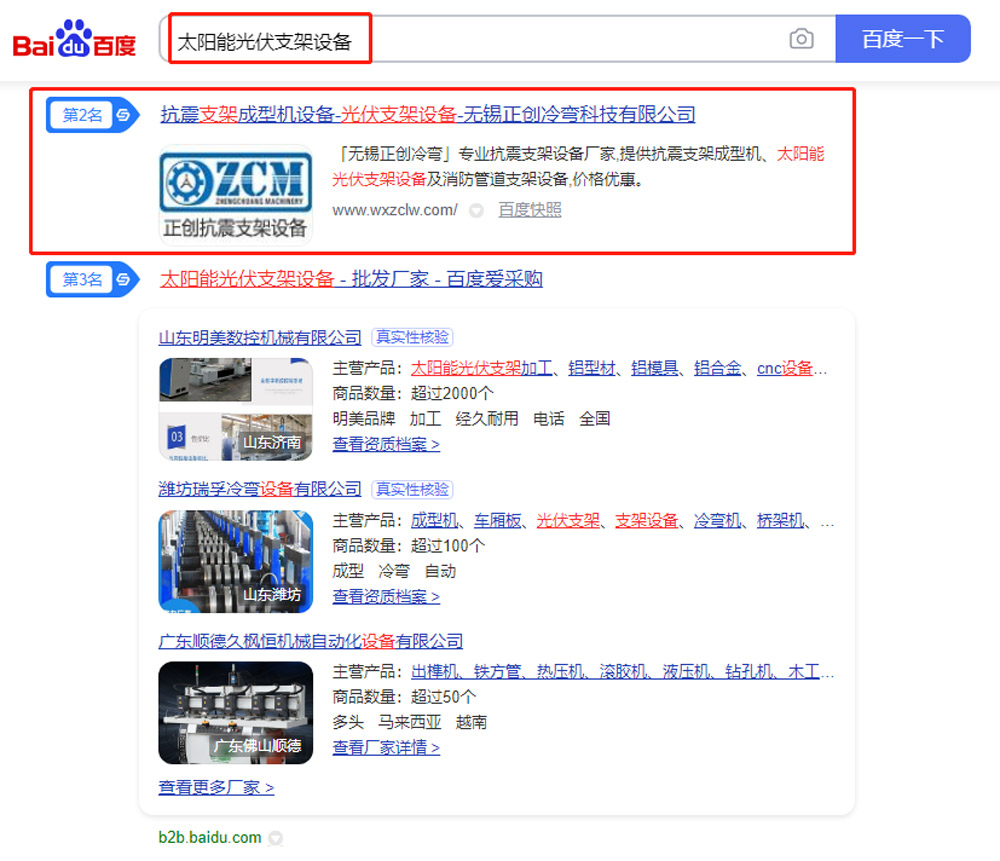Open the dropdown arrow beside www.wxzclw.com

[476, 211]
